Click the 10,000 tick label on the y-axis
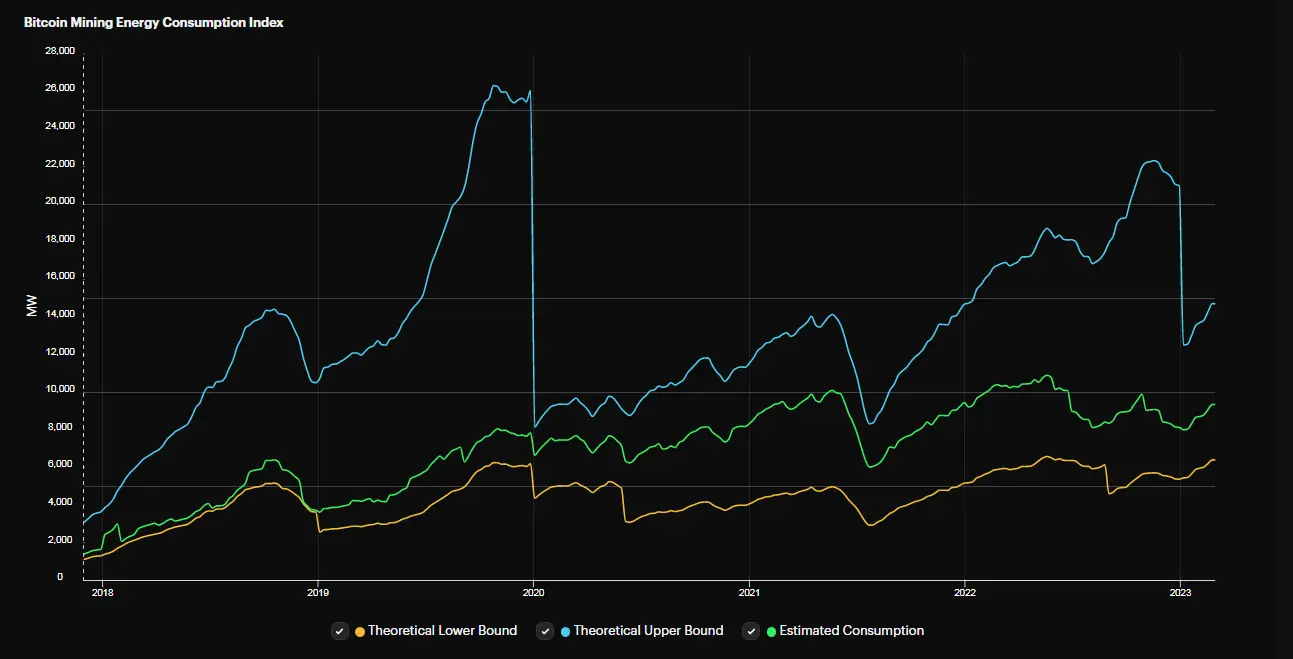The height and width of the screenshot is (659, 1293). 59,389
